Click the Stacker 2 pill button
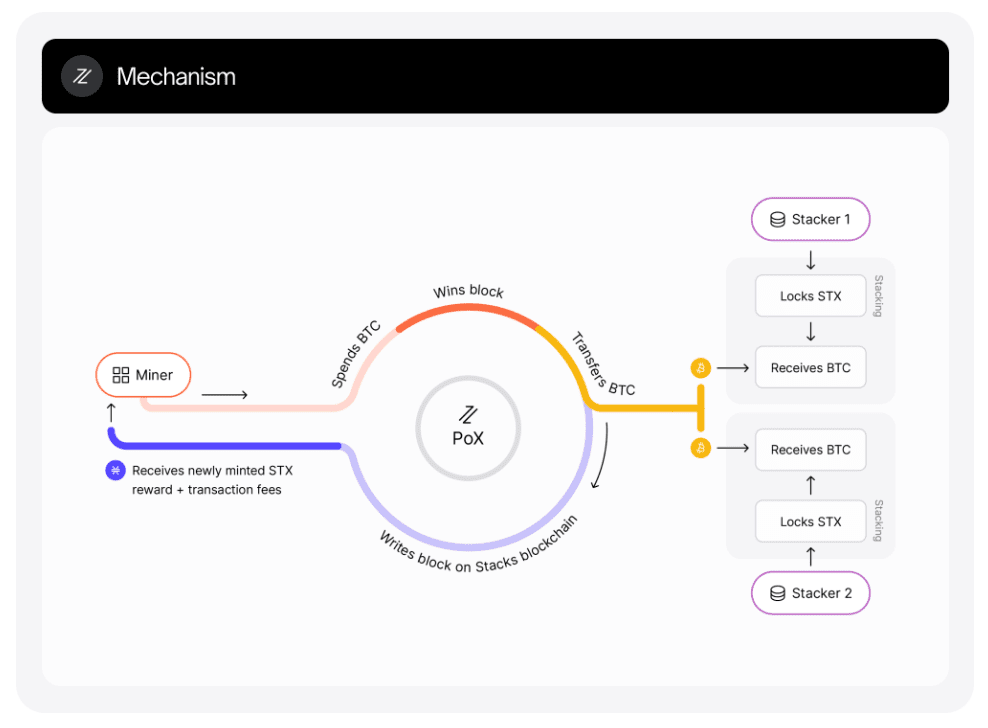The height and width of the screenshot is (728, 988). [x=810, y=593]
